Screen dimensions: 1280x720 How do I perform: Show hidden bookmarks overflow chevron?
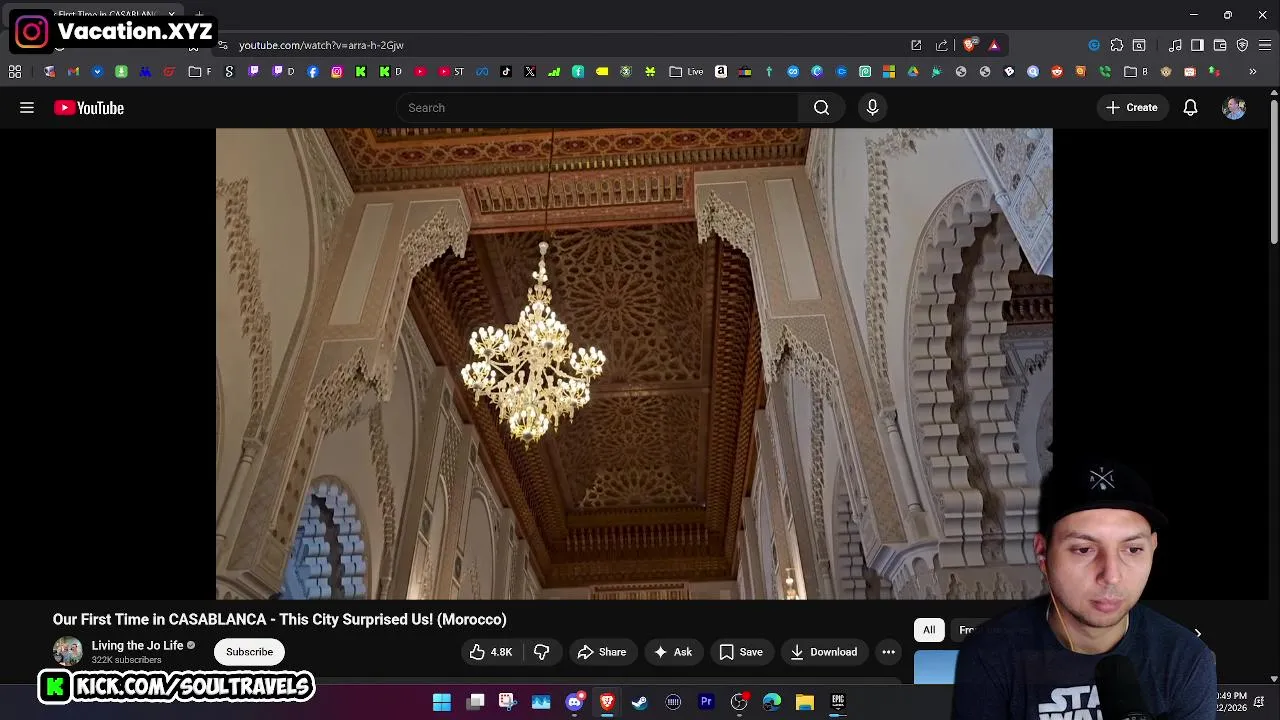(x=1253, y=72)
